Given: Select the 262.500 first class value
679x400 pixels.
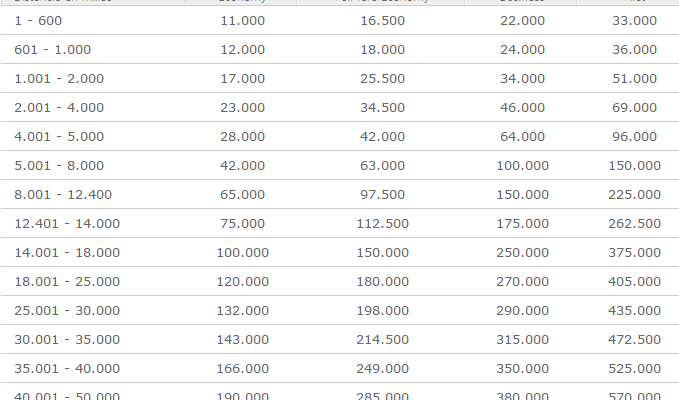Looking at the screenshot, I should coord(634,224).
